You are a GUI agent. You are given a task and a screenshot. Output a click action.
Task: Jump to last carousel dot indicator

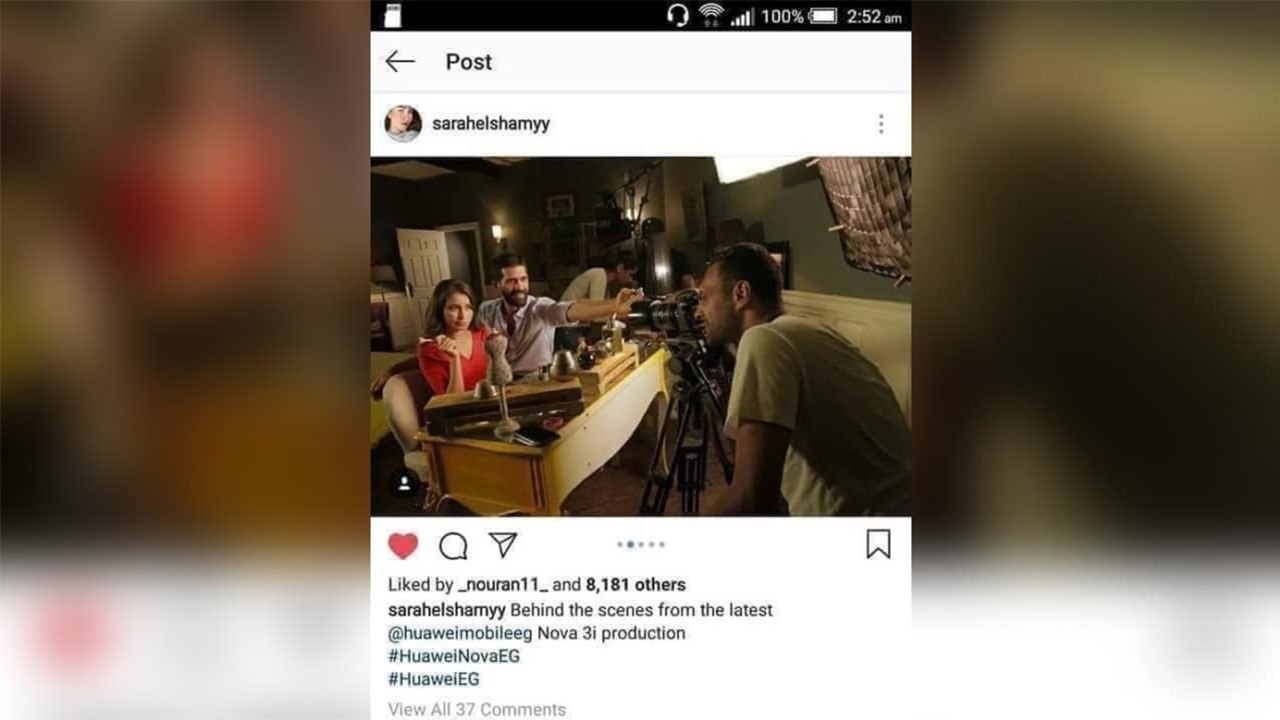[662, 545]
